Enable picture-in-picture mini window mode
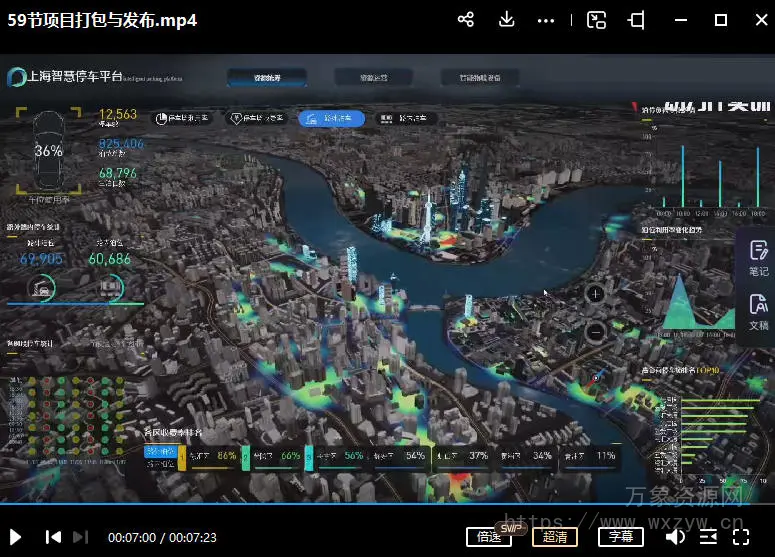The height and width of the screenshot is (557, 775). 597,20
